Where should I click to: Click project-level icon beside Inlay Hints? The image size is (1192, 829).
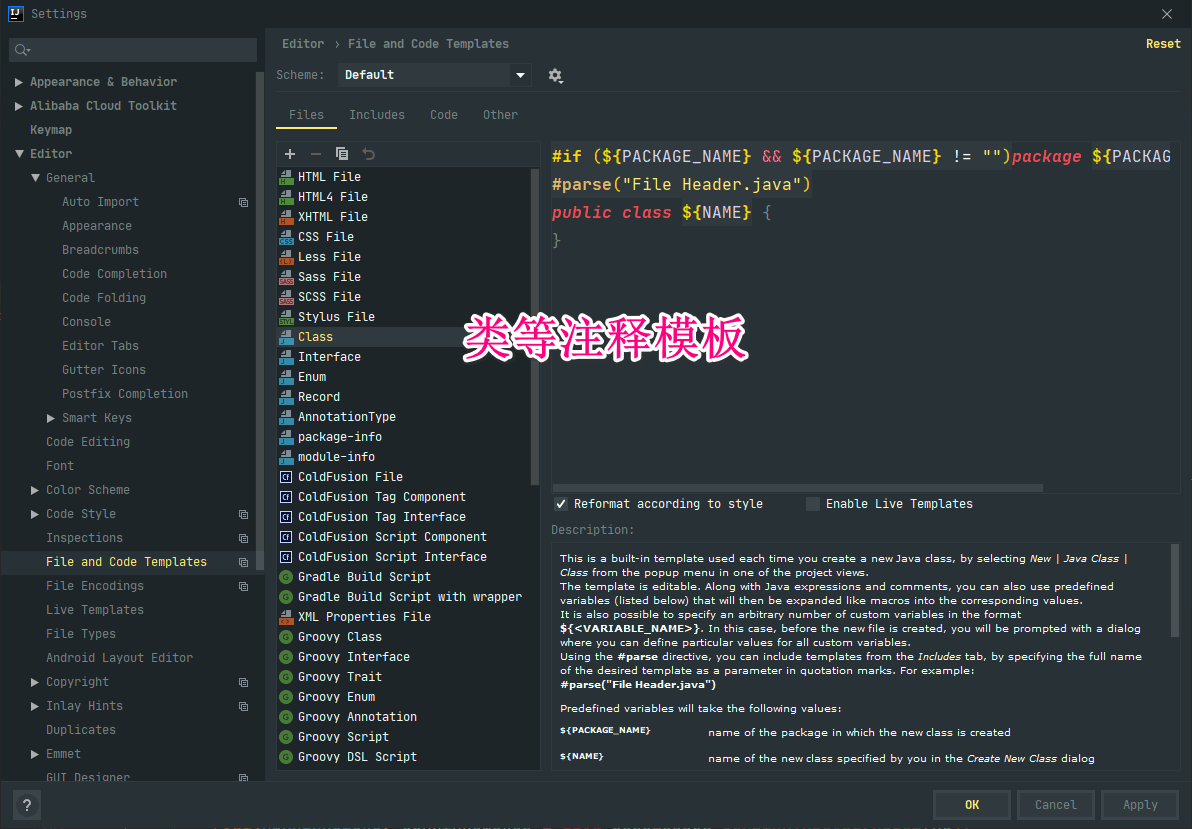click(243, 707)
